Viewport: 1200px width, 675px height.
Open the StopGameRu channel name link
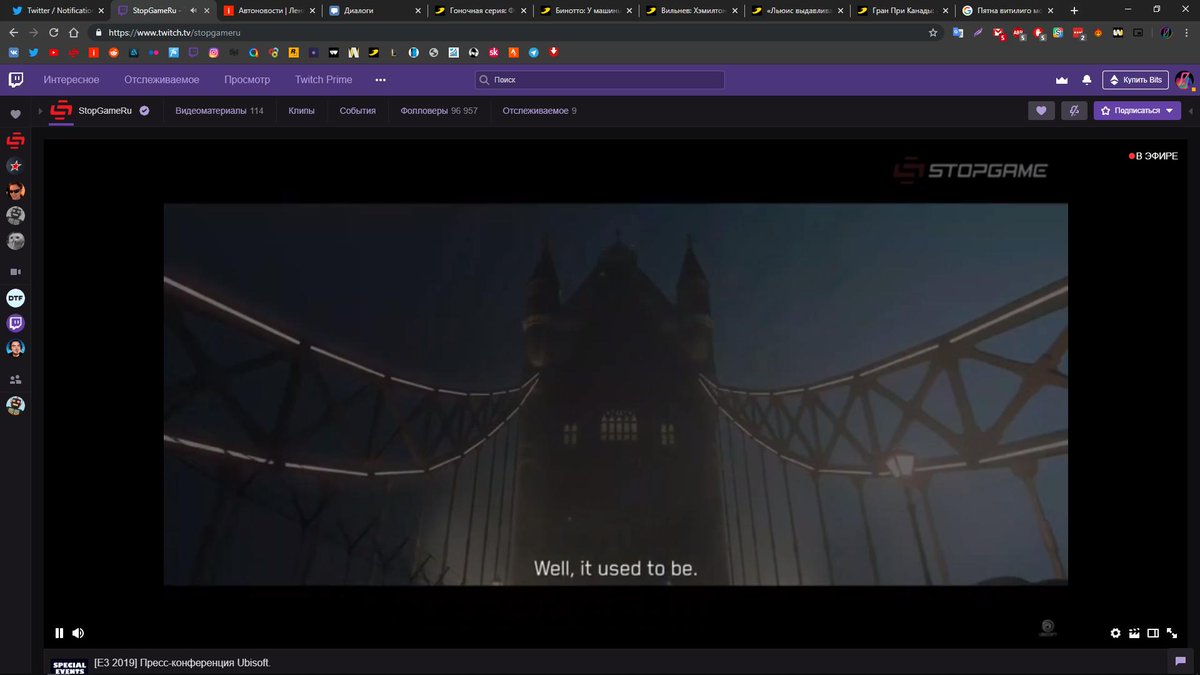click(106, 110)
